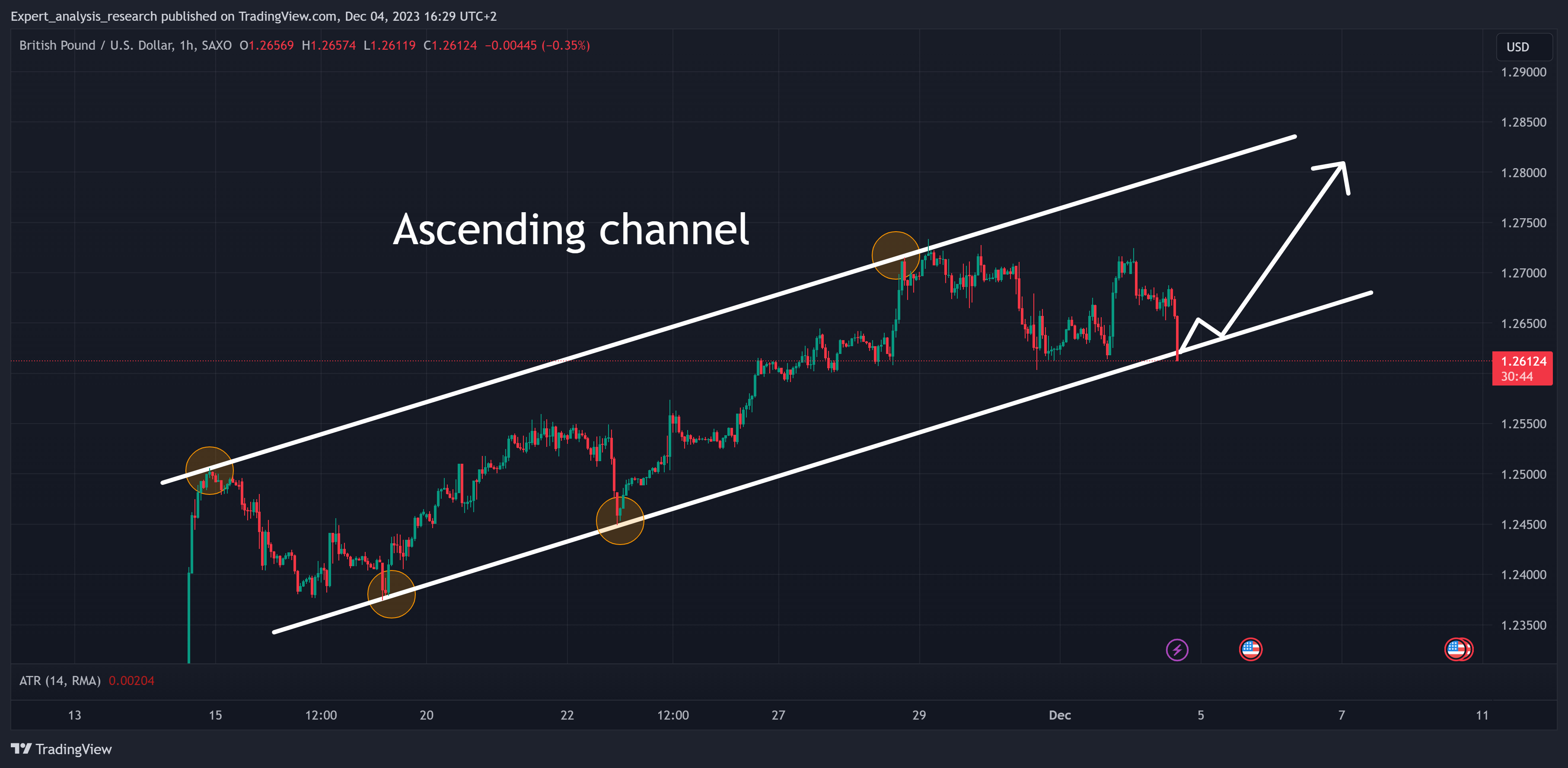
Task: Click the 1.24000 price axis label
Action: click(x=1523, y=575)
